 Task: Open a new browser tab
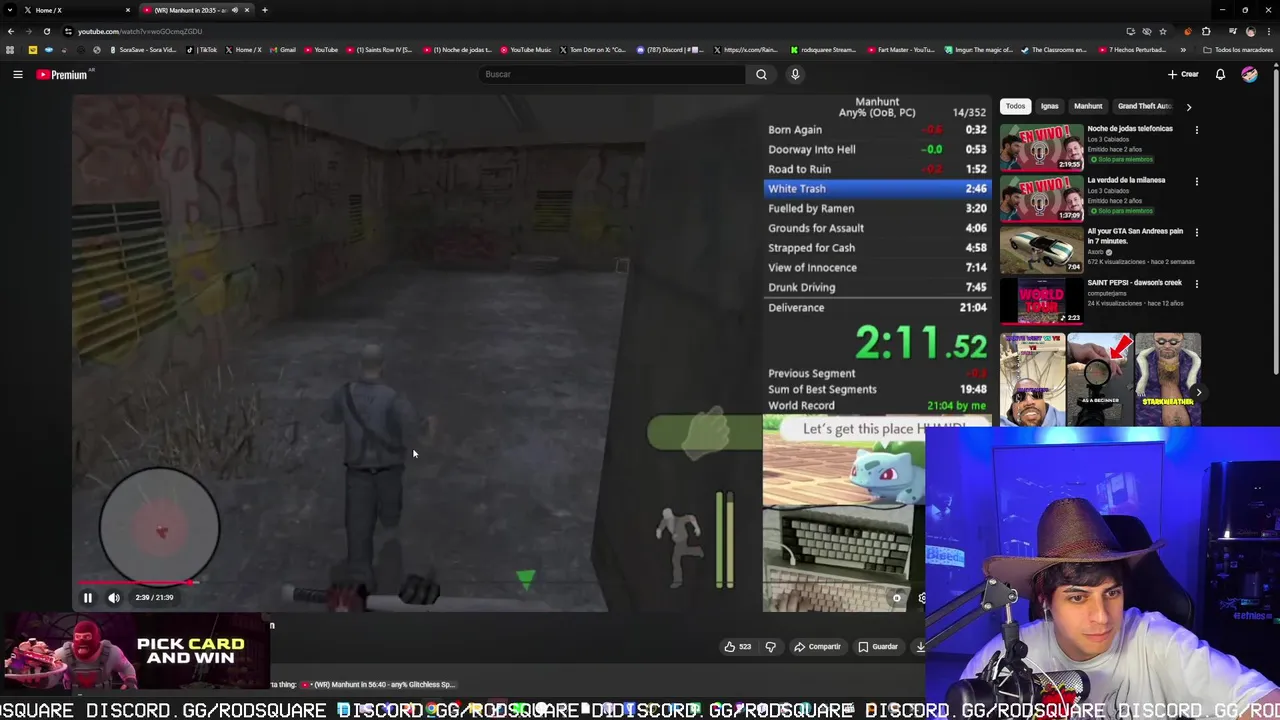(x=265, y=10)
